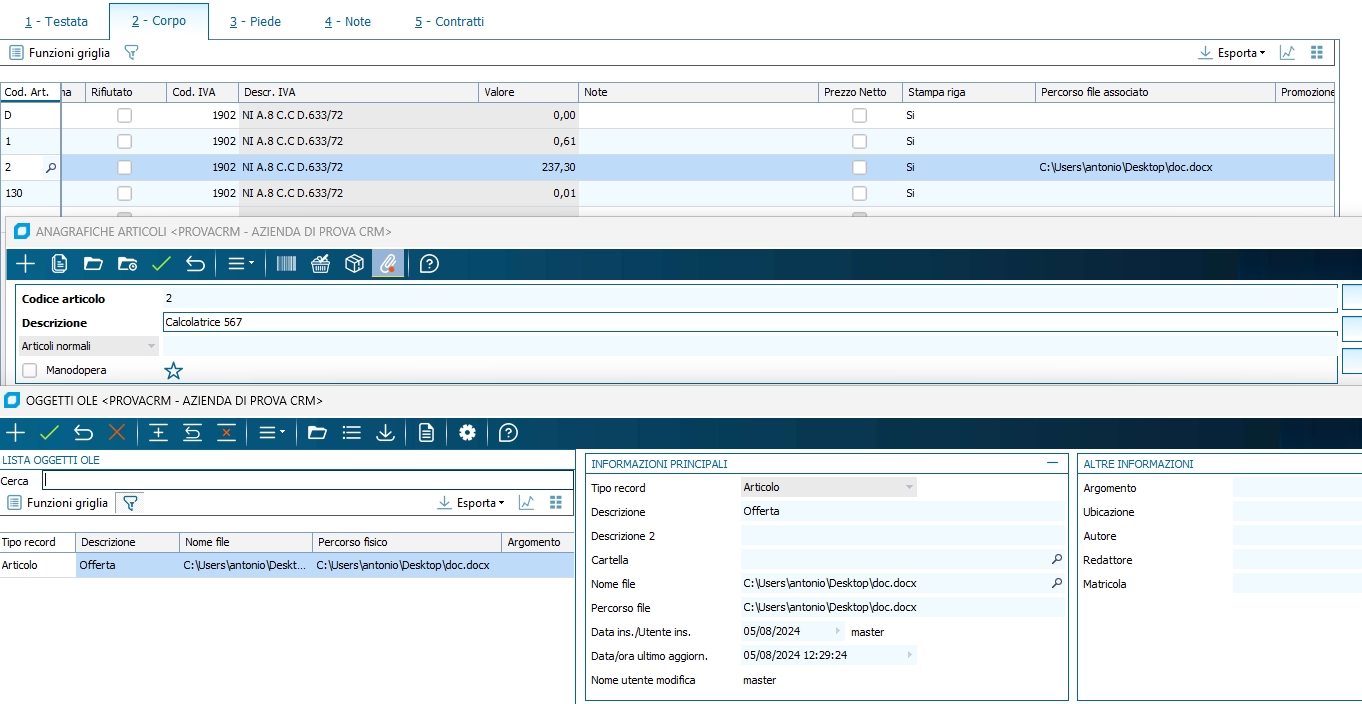Click the Cerca search field
1362x704 pixels.
[308, 481]
